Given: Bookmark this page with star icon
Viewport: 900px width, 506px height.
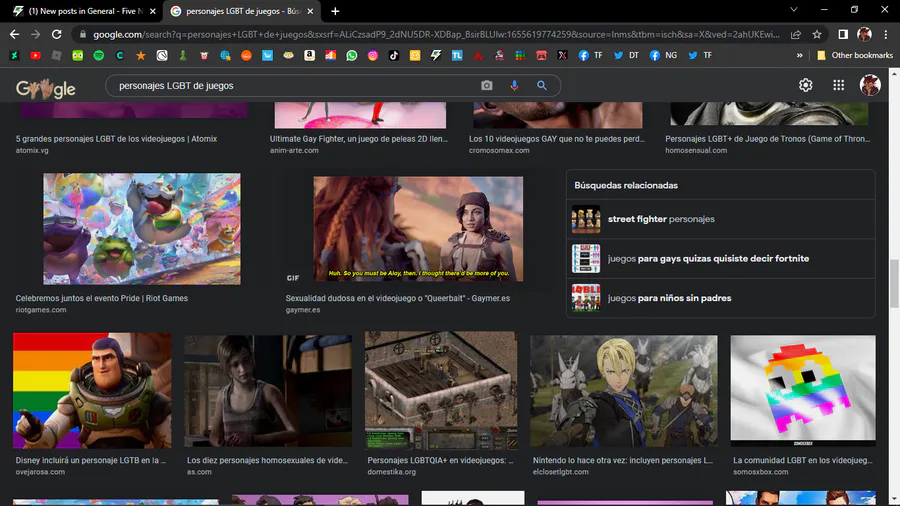Looking at the screenshot, I should click(x=817, y=34).
